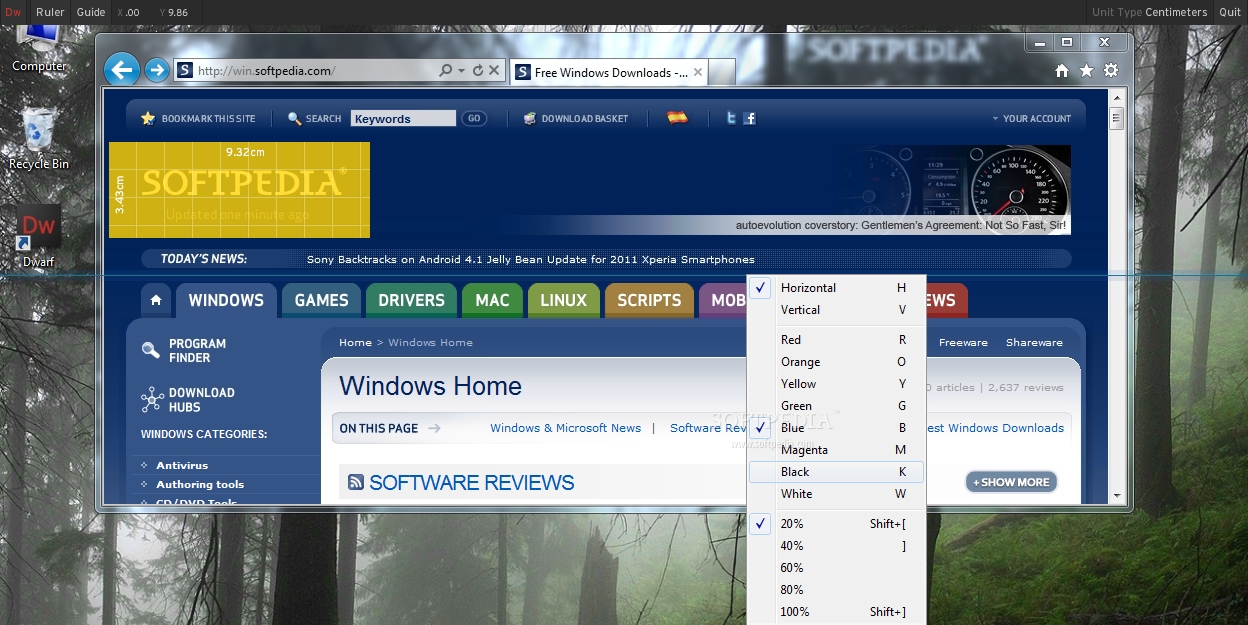Jump to Windows & Microsoft News
The width and height of the screenshot is (1248, 625).
[565, 428]
